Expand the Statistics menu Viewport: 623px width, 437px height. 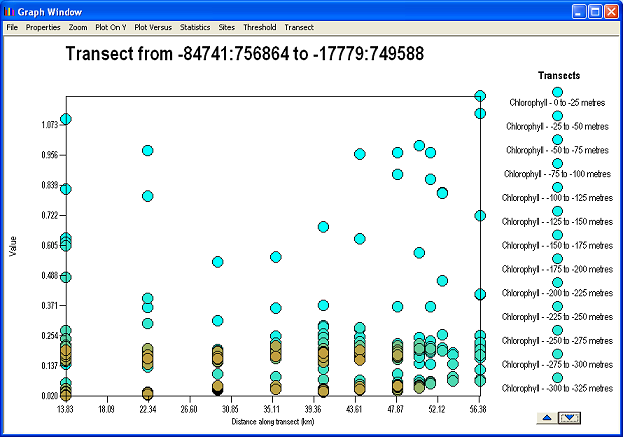(195, 27)
